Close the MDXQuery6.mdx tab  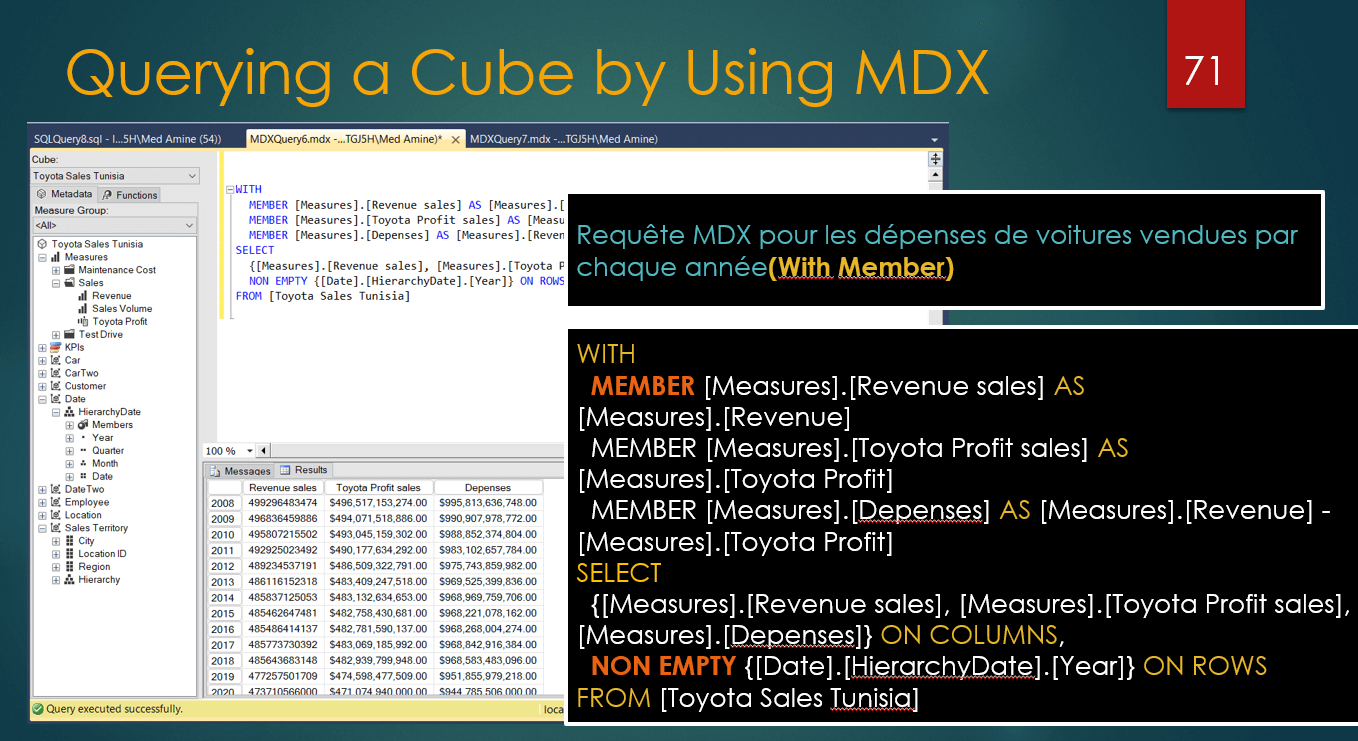point(457,140)
